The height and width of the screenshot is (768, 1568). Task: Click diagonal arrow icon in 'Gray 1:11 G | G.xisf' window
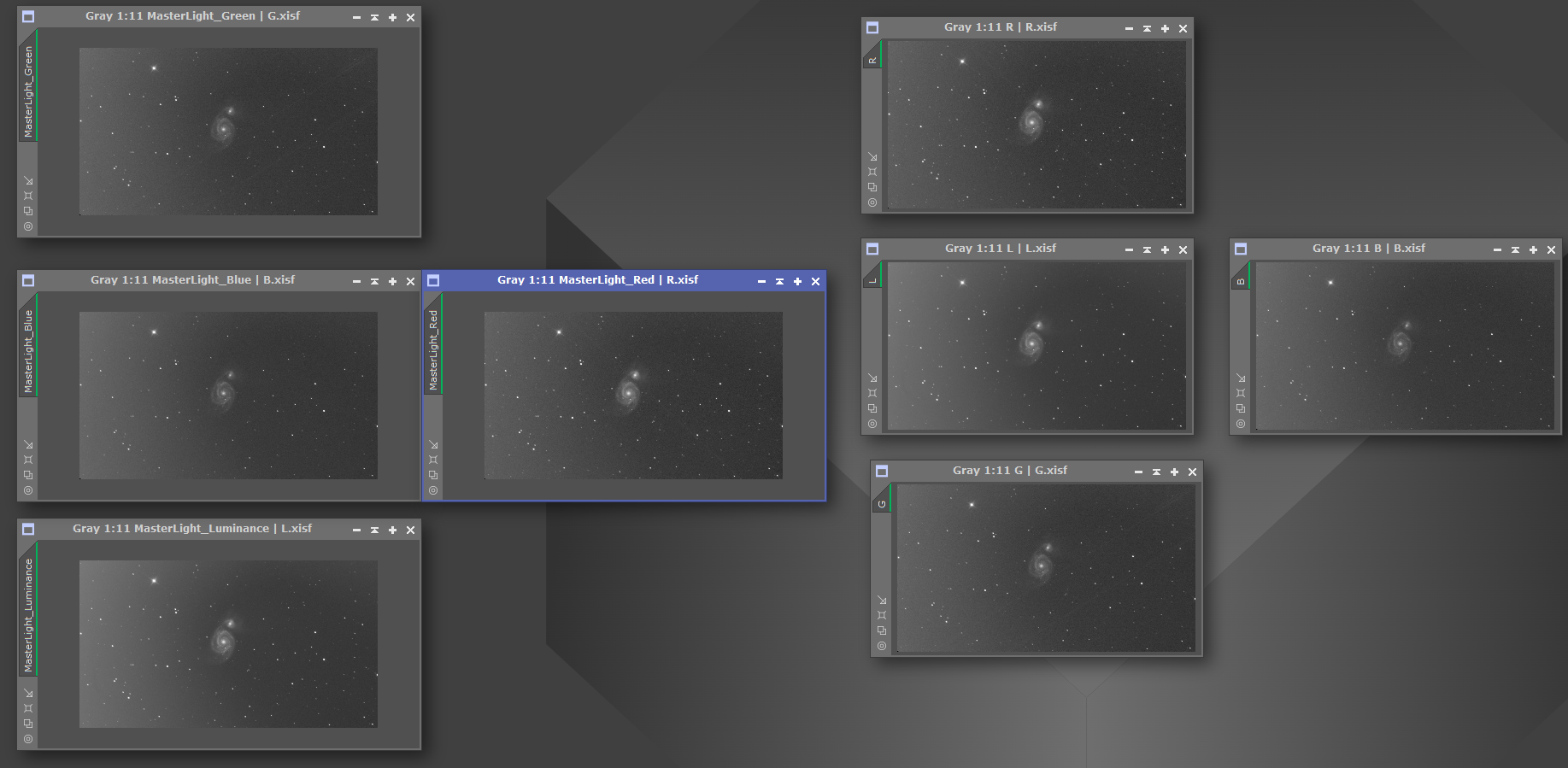(x=882, y=600)
